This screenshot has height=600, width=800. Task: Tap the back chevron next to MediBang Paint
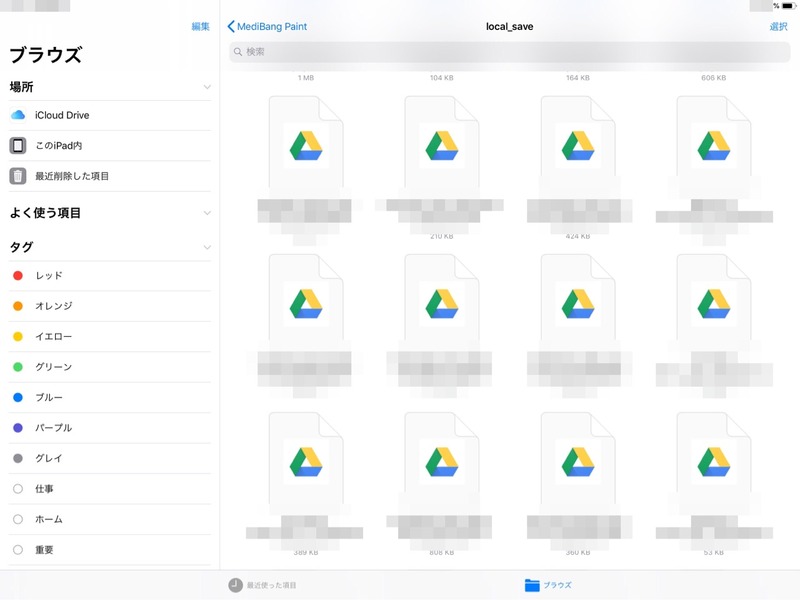point(231,27)
